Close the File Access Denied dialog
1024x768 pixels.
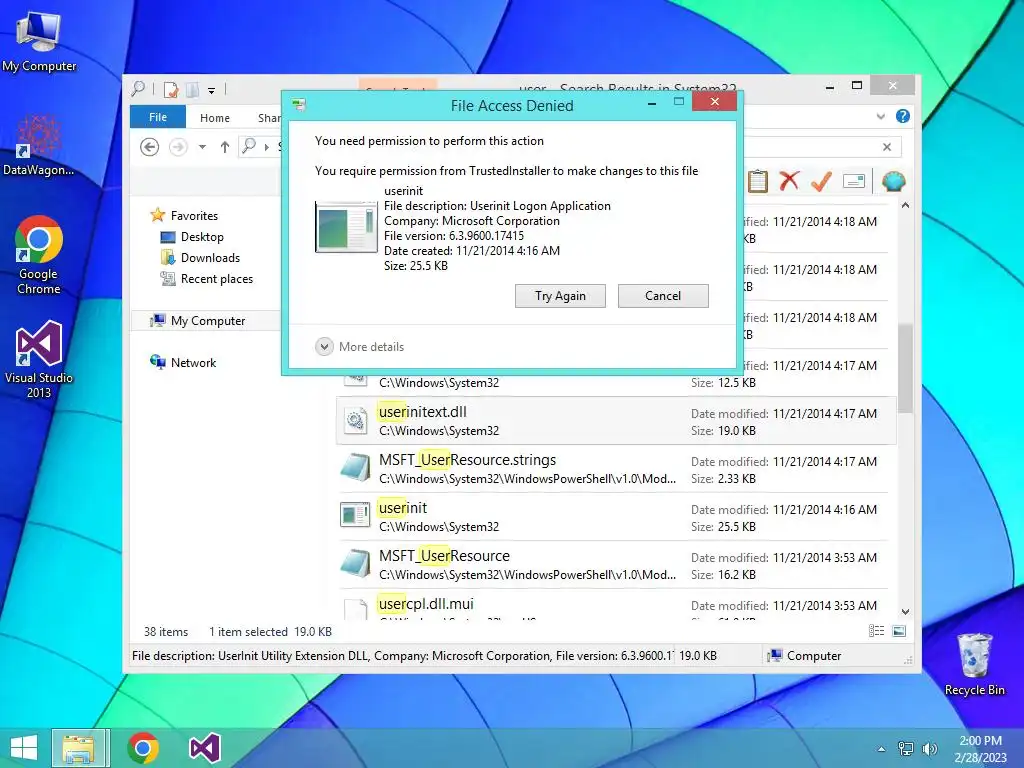[714, 101]
